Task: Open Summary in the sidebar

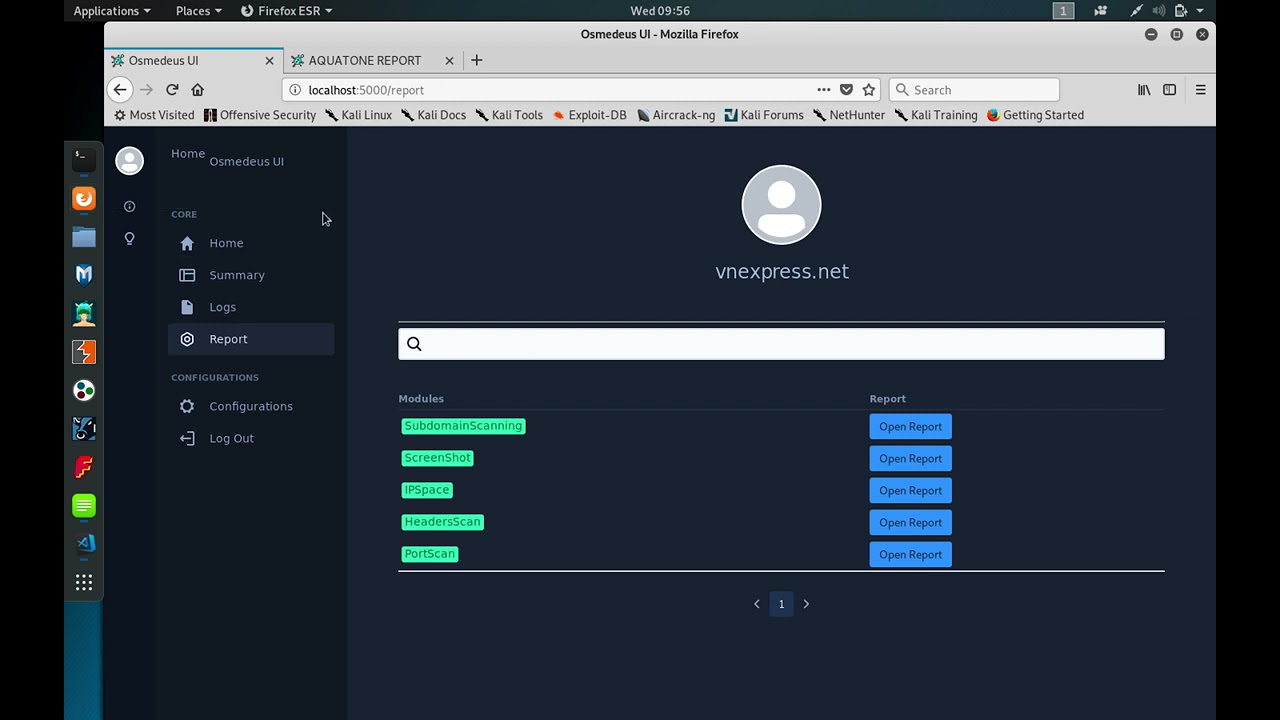Action: [251, 275]
